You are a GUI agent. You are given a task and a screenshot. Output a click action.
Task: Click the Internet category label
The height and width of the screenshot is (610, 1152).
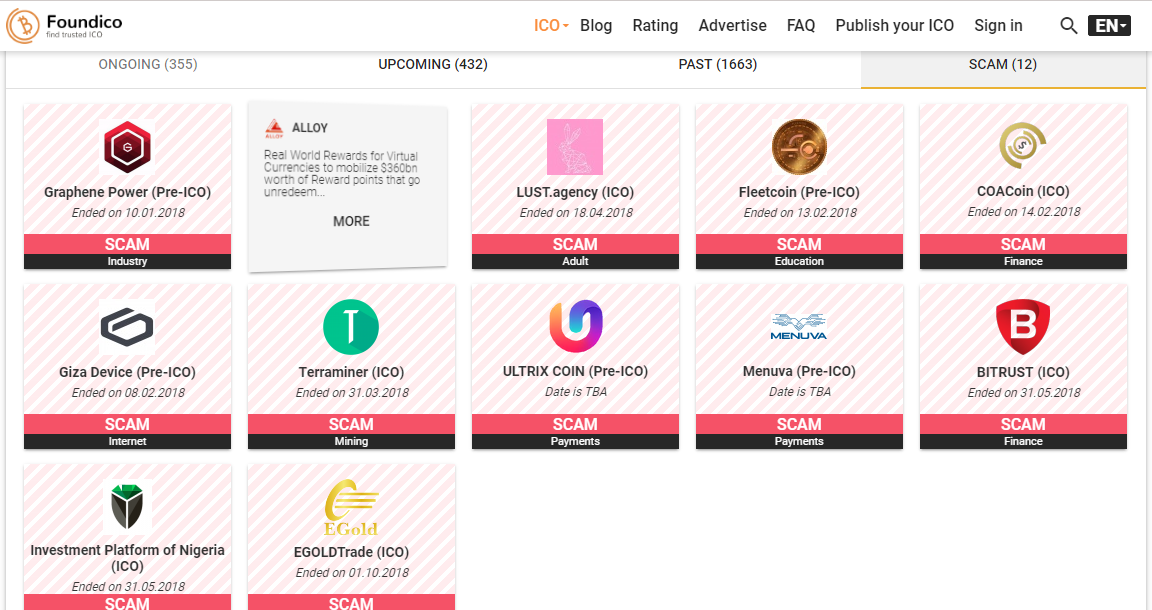(127, 442)
